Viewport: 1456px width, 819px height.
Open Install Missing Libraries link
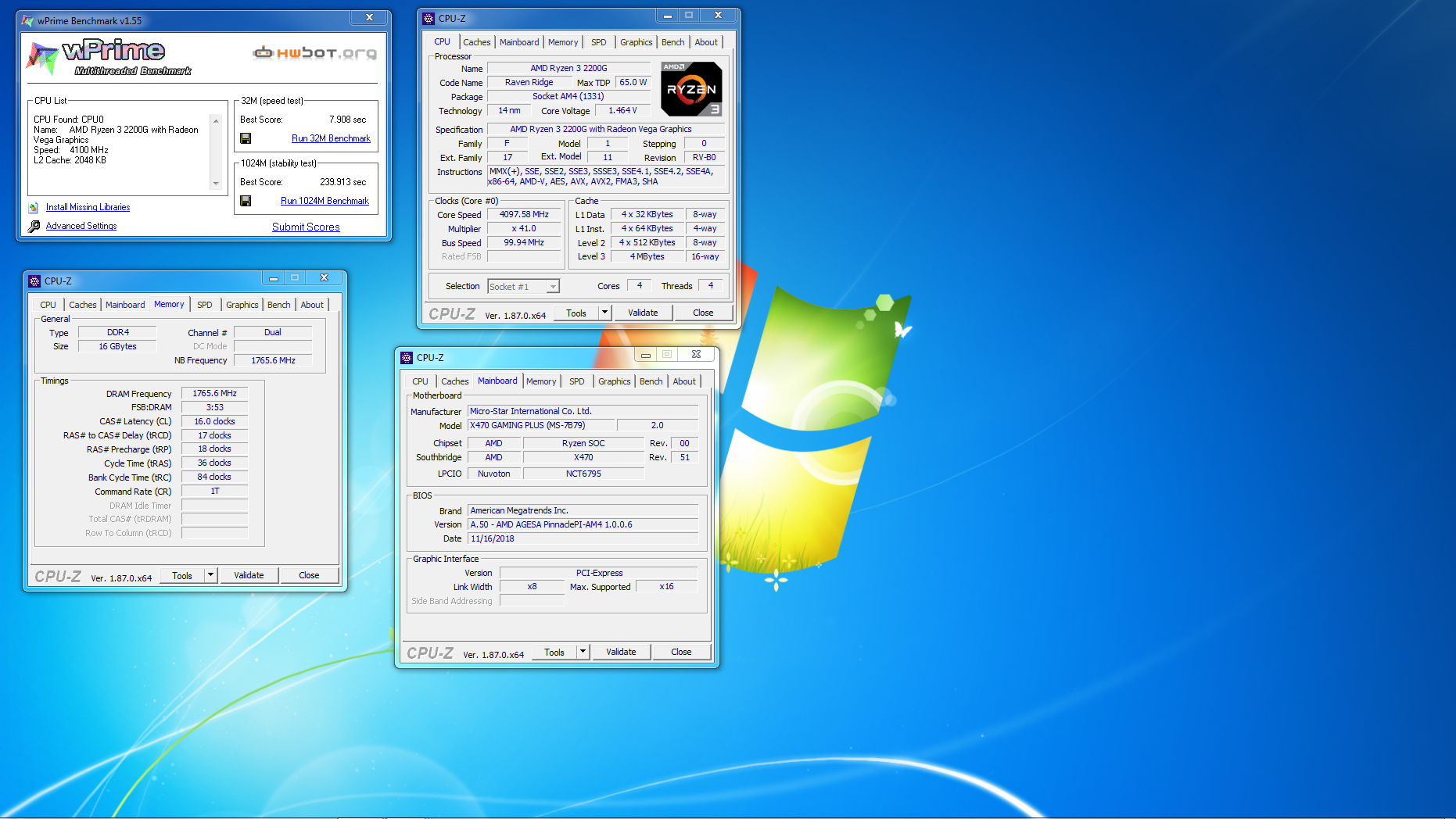point(88,207)
